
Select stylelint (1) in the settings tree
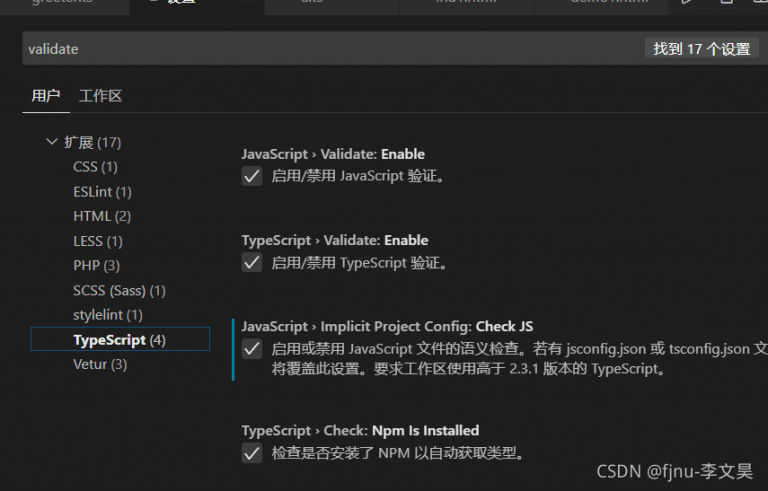[x=108, y=315]
